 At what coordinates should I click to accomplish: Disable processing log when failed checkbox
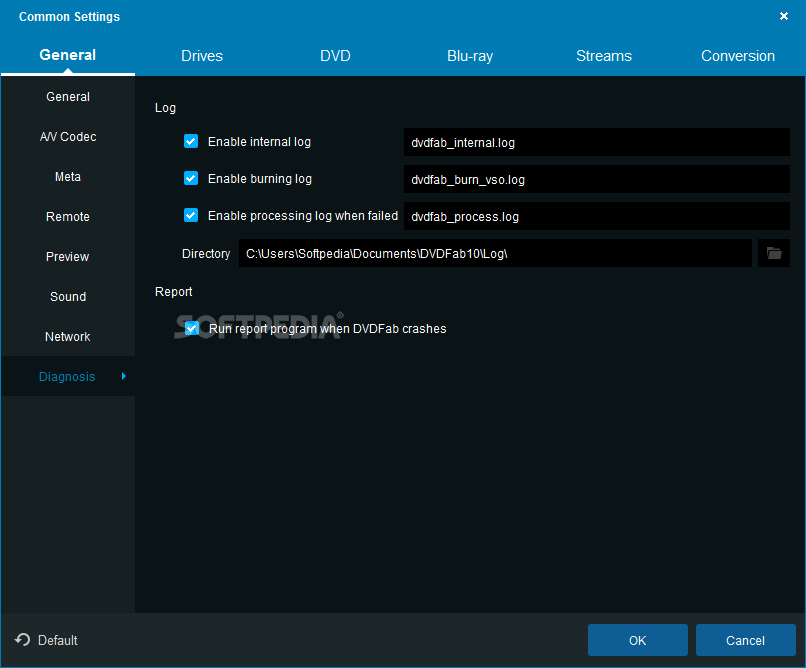(x=191, y=215)
